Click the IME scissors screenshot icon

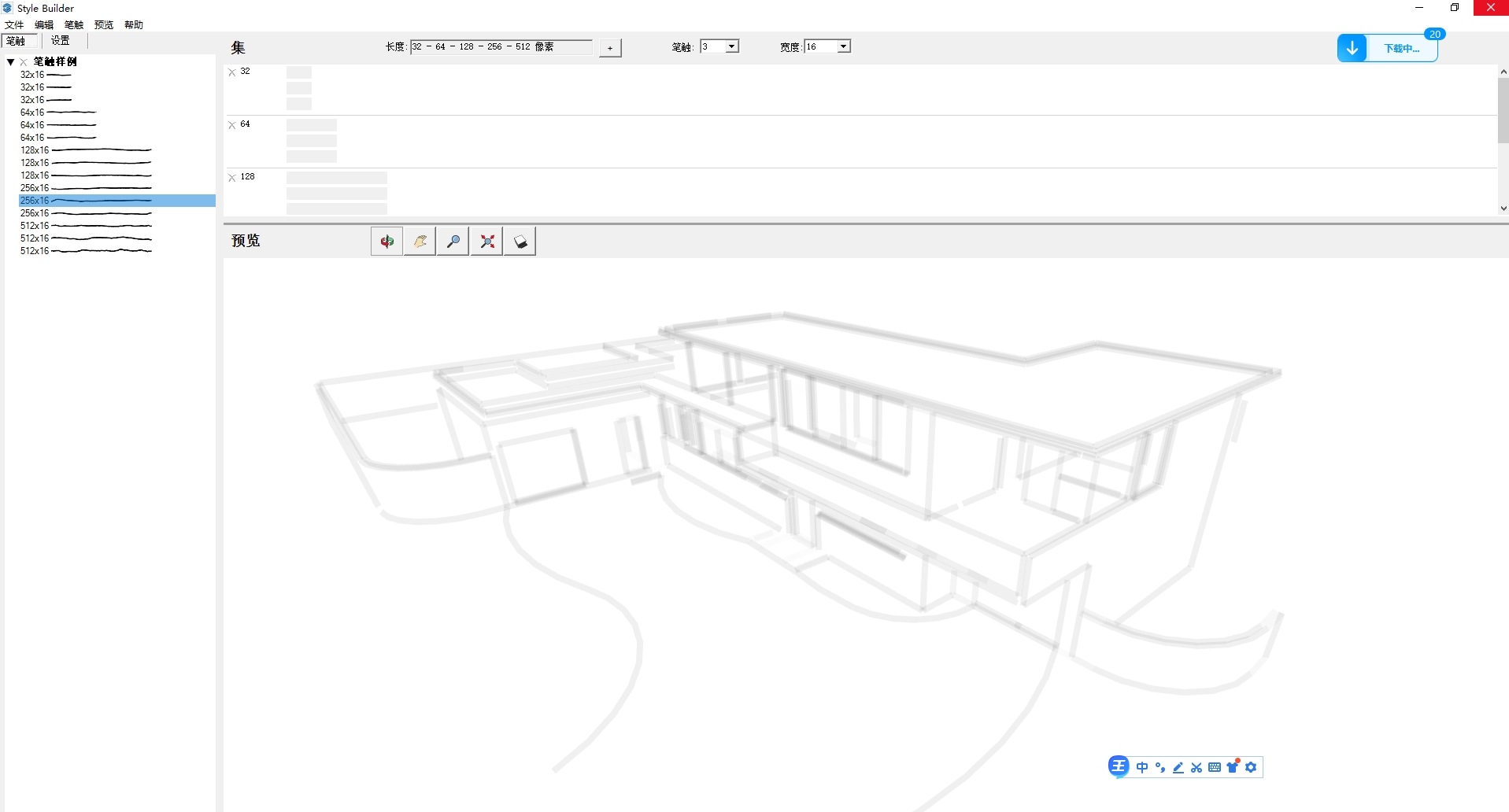click(x=1196, y=767)
